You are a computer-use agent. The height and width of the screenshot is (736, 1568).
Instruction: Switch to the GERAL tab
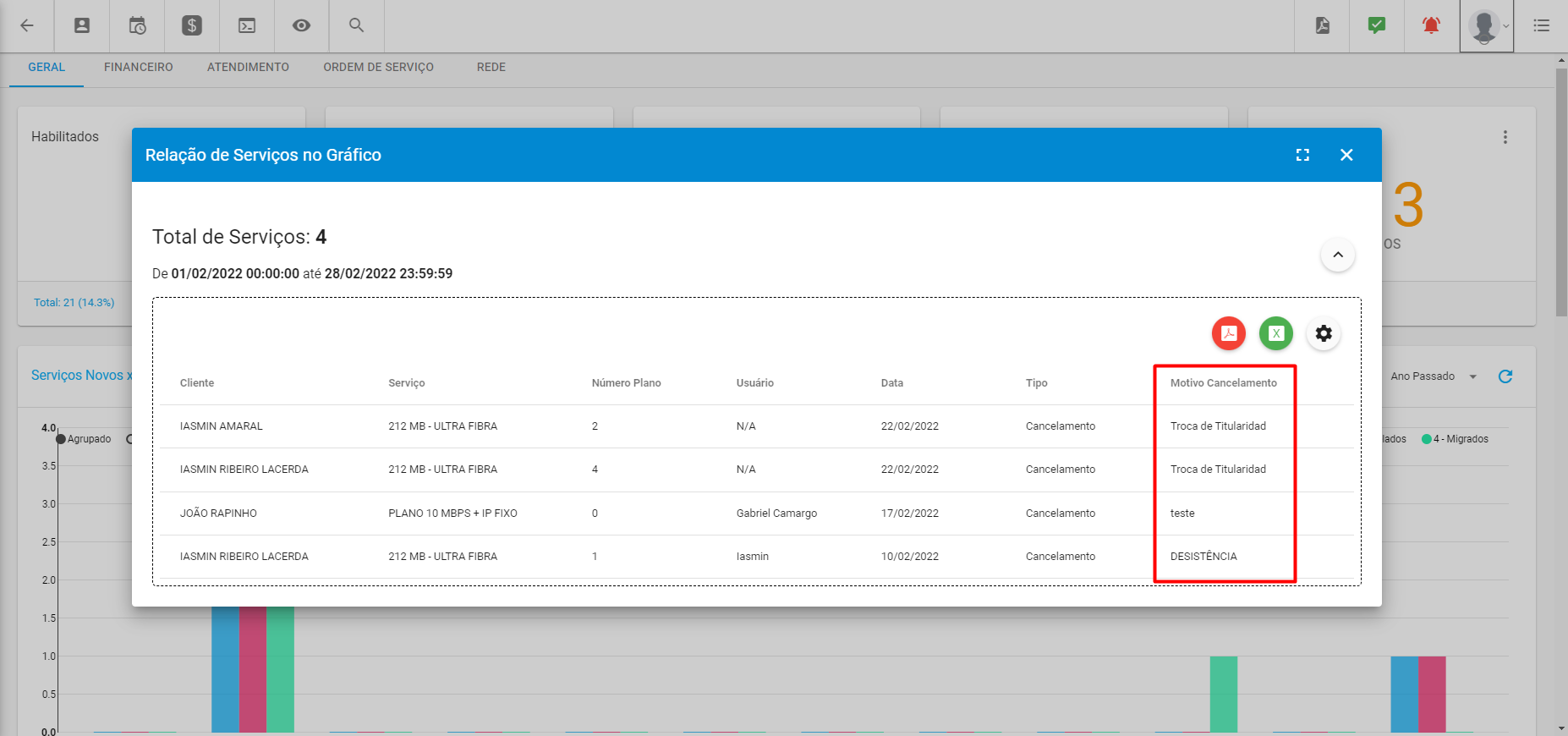pyautogui.click(x=47, y=67)
